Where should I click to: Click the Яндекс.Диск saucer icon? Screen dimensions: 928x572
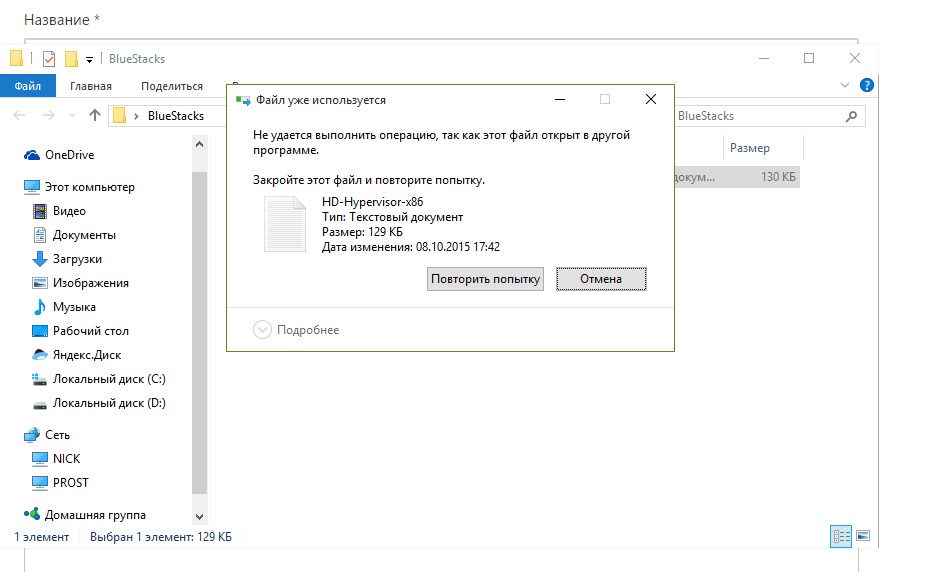point(40,355)
